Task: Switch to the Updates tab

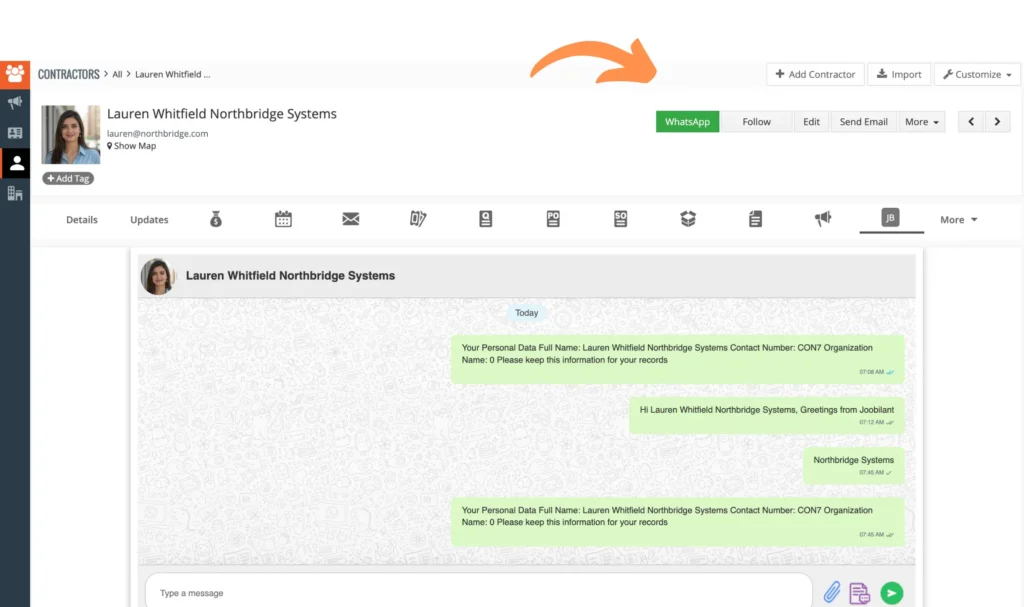Action: 148,219
